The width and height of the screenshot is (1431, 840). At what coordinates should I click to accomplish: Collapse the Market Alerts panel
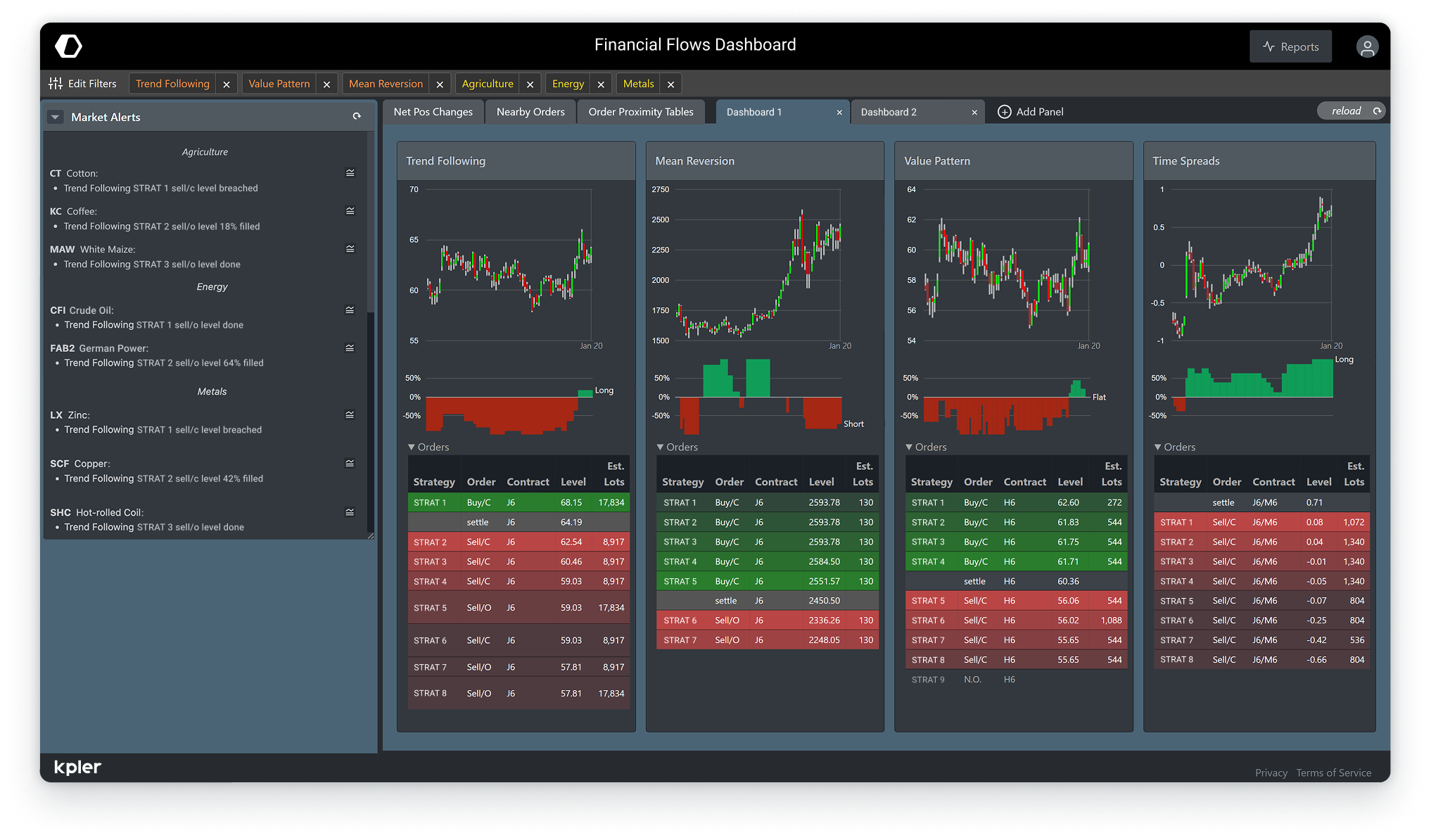click(55, 116)
